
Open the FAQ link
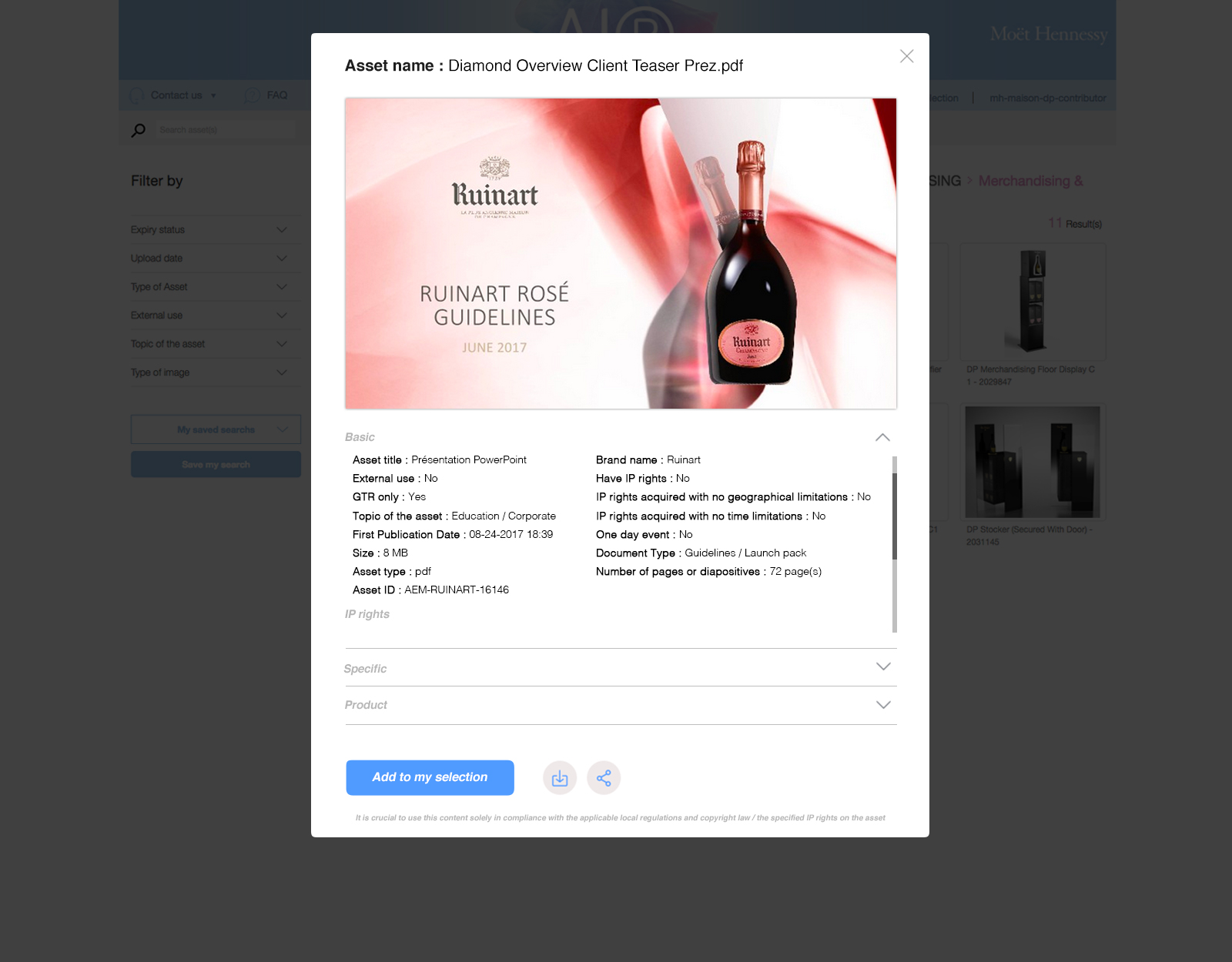click(277, 95)
